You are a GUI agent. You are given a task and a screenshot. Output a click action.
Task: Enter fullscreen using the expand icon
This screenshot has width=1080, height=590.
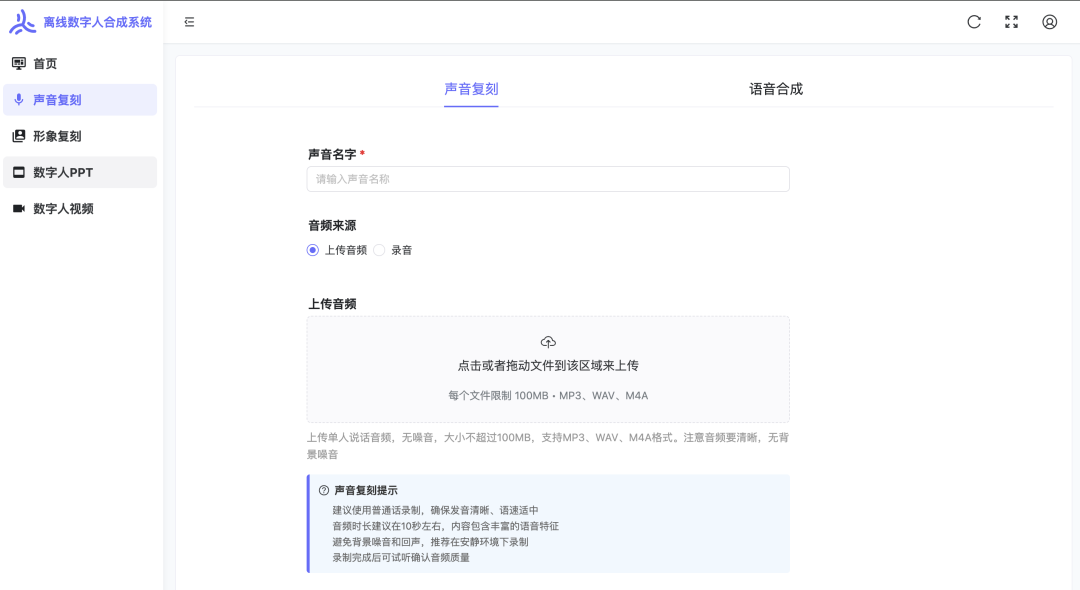pyautogui.click(x=1012, y=21)
